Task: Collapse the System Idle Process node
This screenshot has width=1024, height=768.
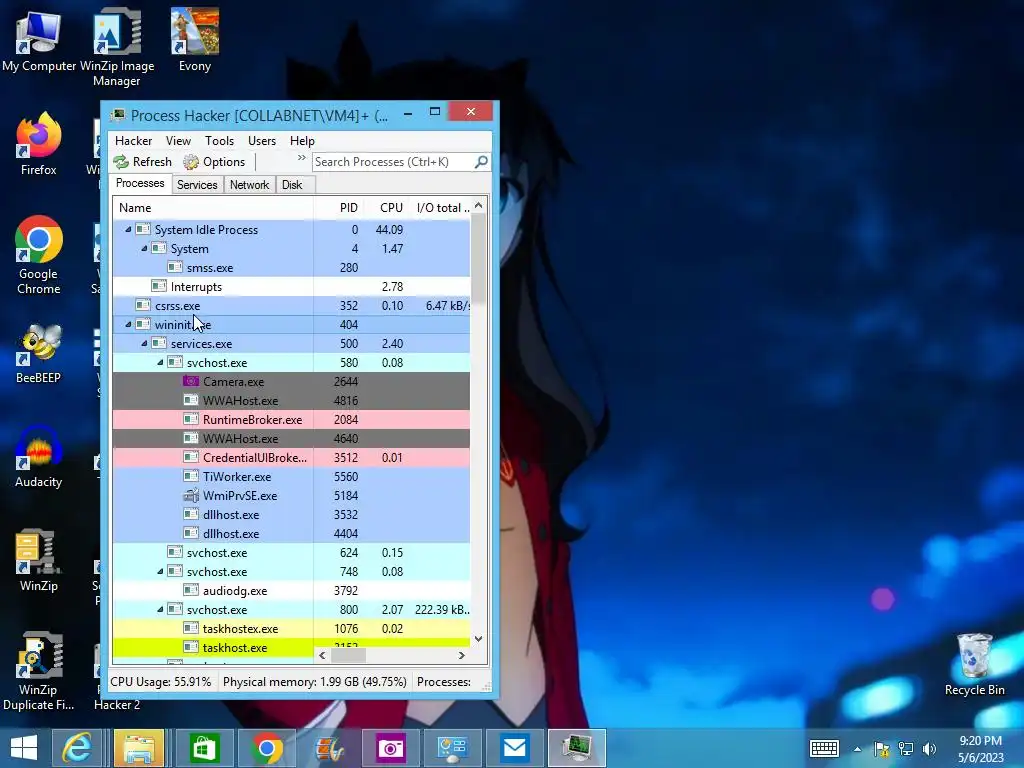Action: click(128, 229)
